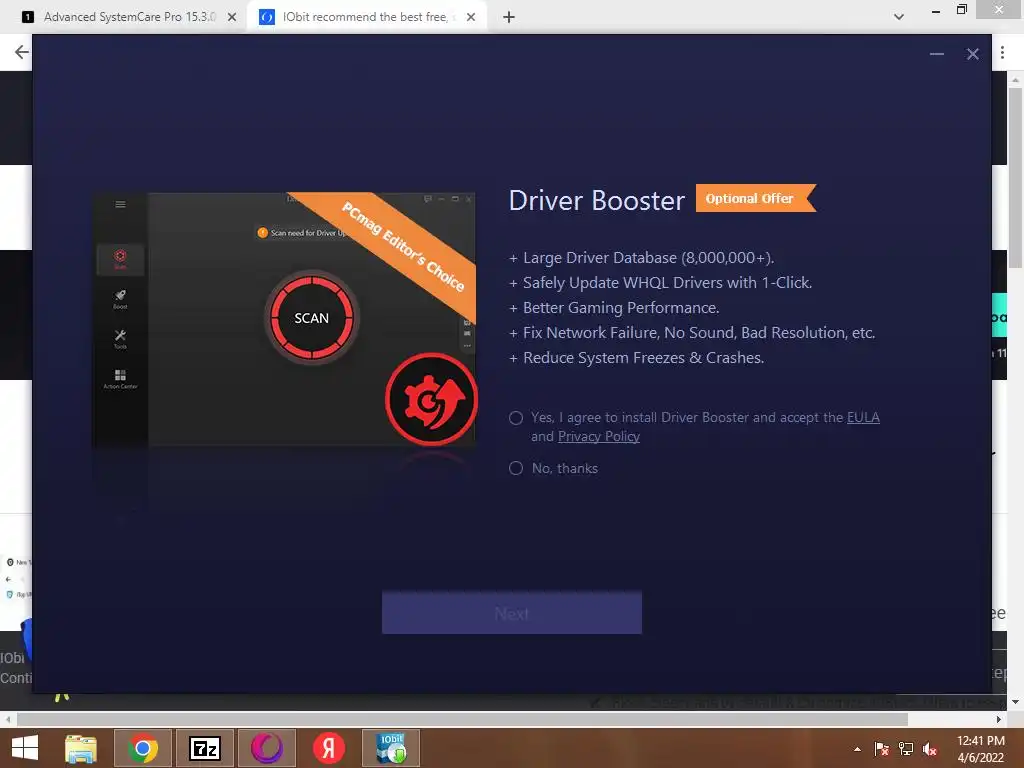Open the Privacy Policy link
The width and height of the screenshot is (1024, 768).
pos(598,436)
